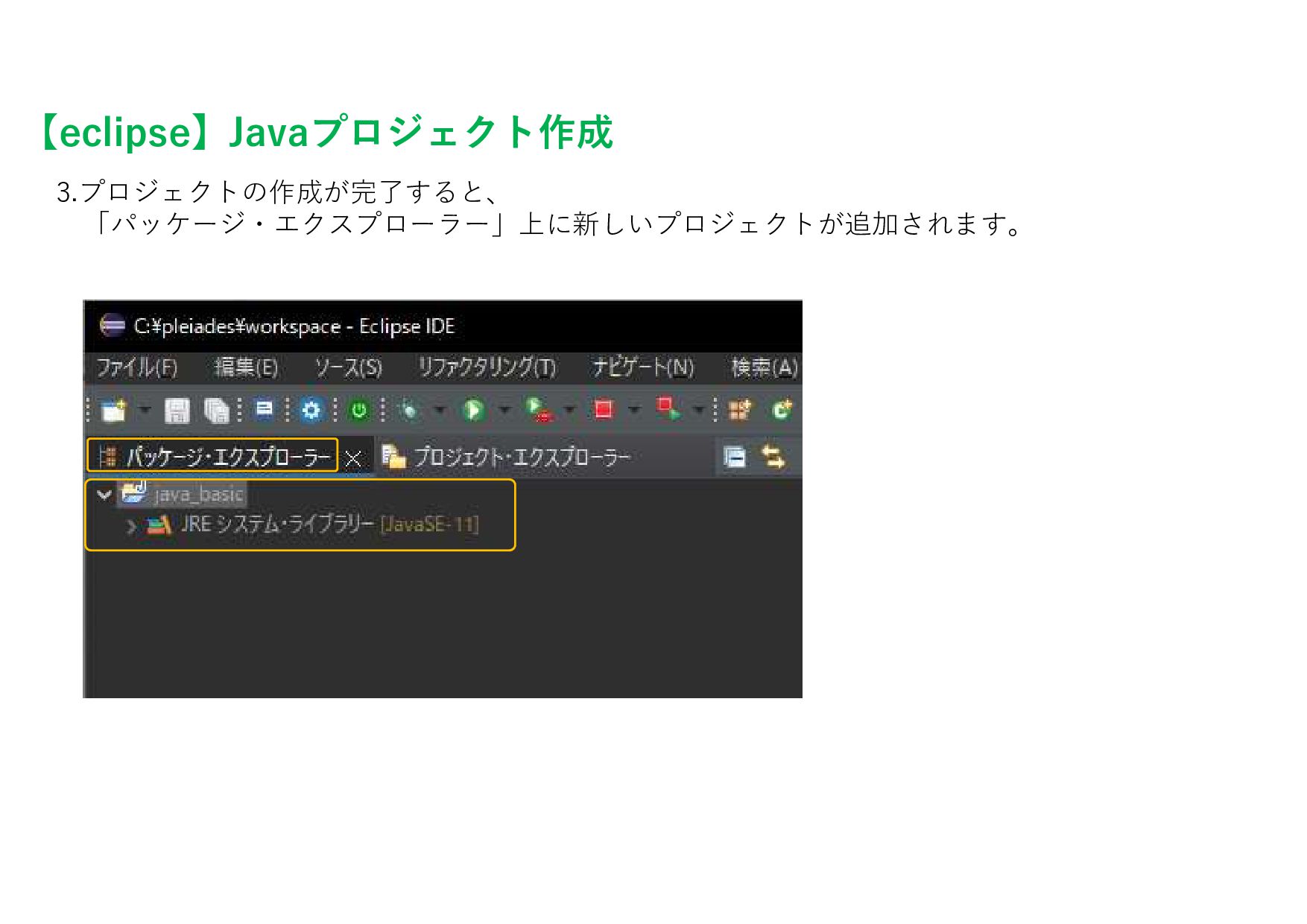Open the Coverage icon dropdown arrow
Viewport: 1307px width, 924px height.
tap(570, 409)
